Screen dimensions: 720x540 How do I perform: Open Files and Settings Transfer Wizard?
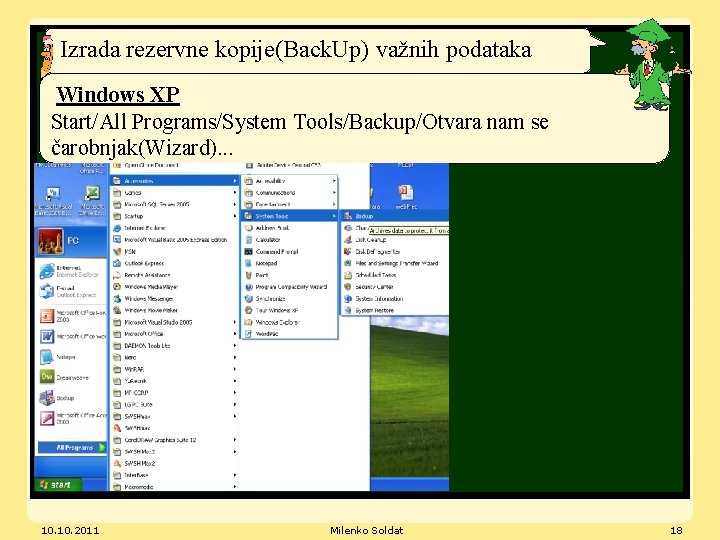(x=395, y=264)
